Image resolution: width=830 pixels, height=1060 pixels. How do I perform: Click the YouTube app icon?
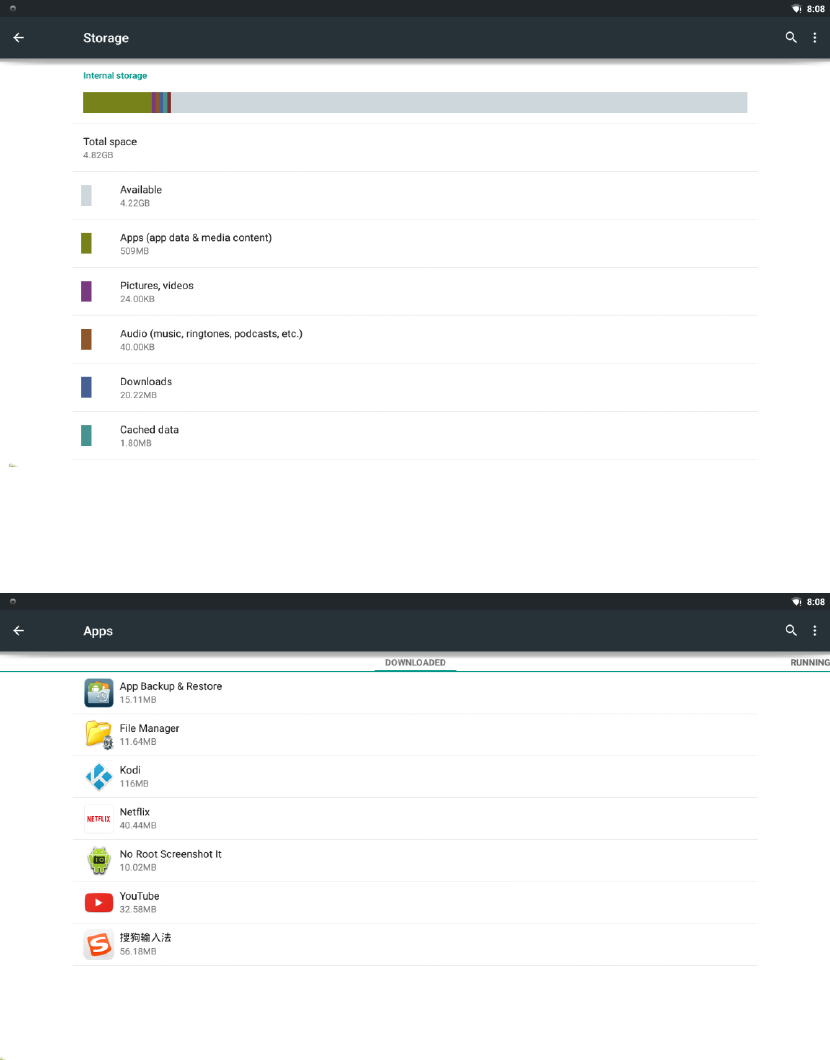(99, 902)
